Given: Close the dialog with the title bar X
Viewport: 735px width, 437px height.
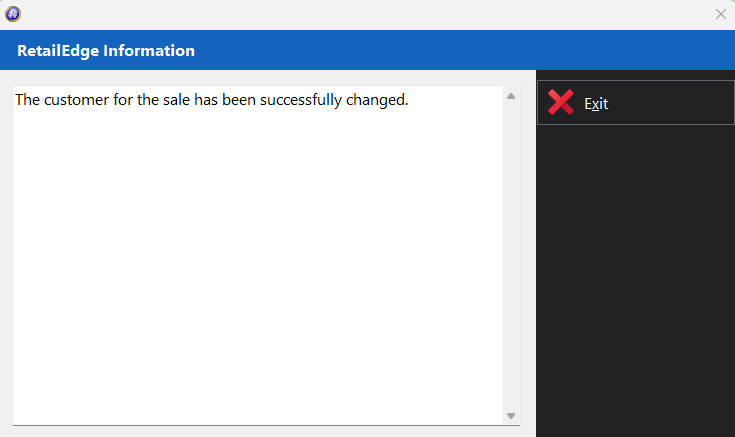Looking at the screenshot, I should pos(720,14).
